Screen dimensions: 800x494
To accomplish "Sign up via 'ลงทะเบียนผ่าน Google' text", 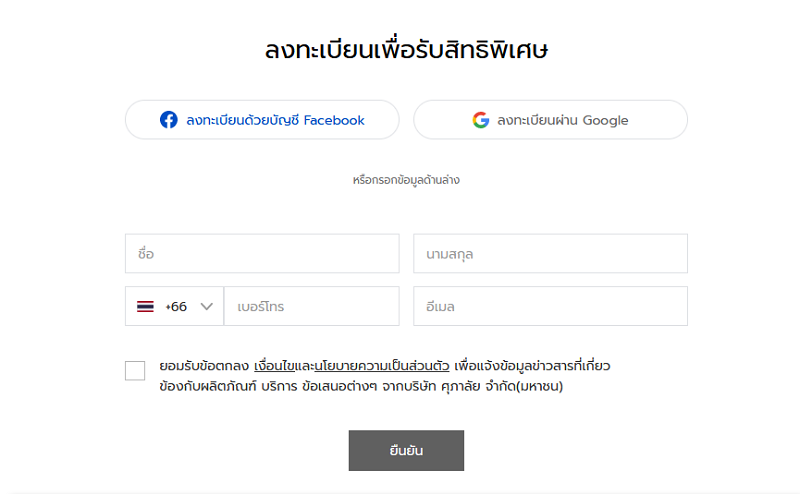I will pos(563,120).
